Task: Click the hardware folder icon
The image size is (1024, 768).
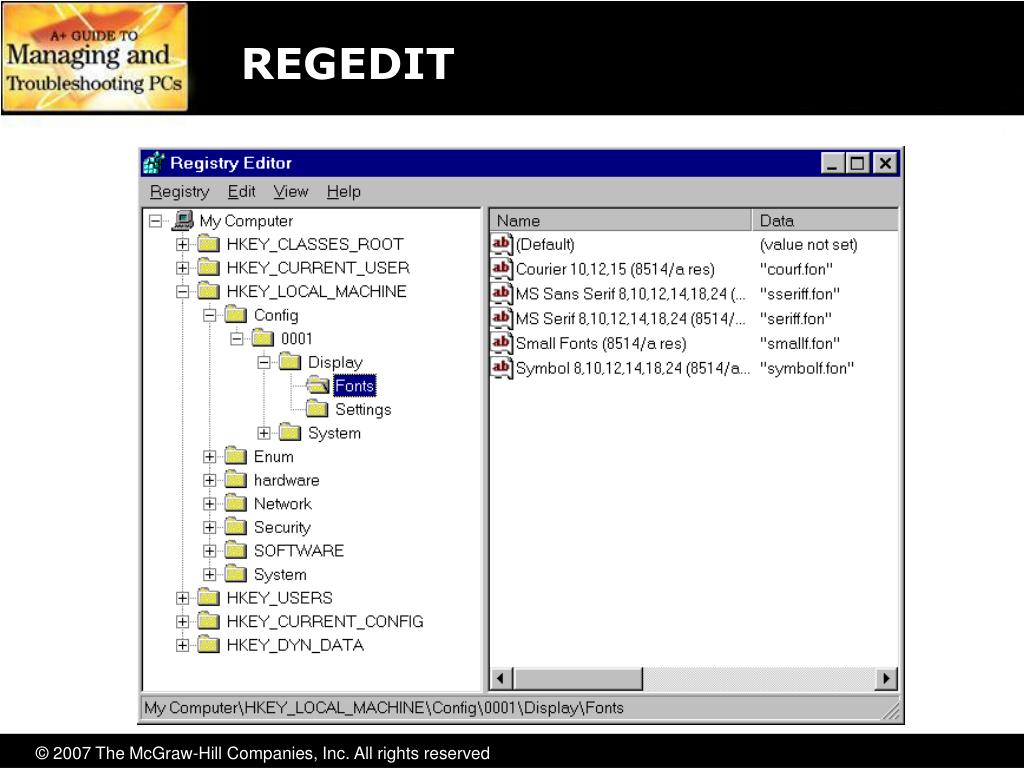Action: [x=236, y=480]
